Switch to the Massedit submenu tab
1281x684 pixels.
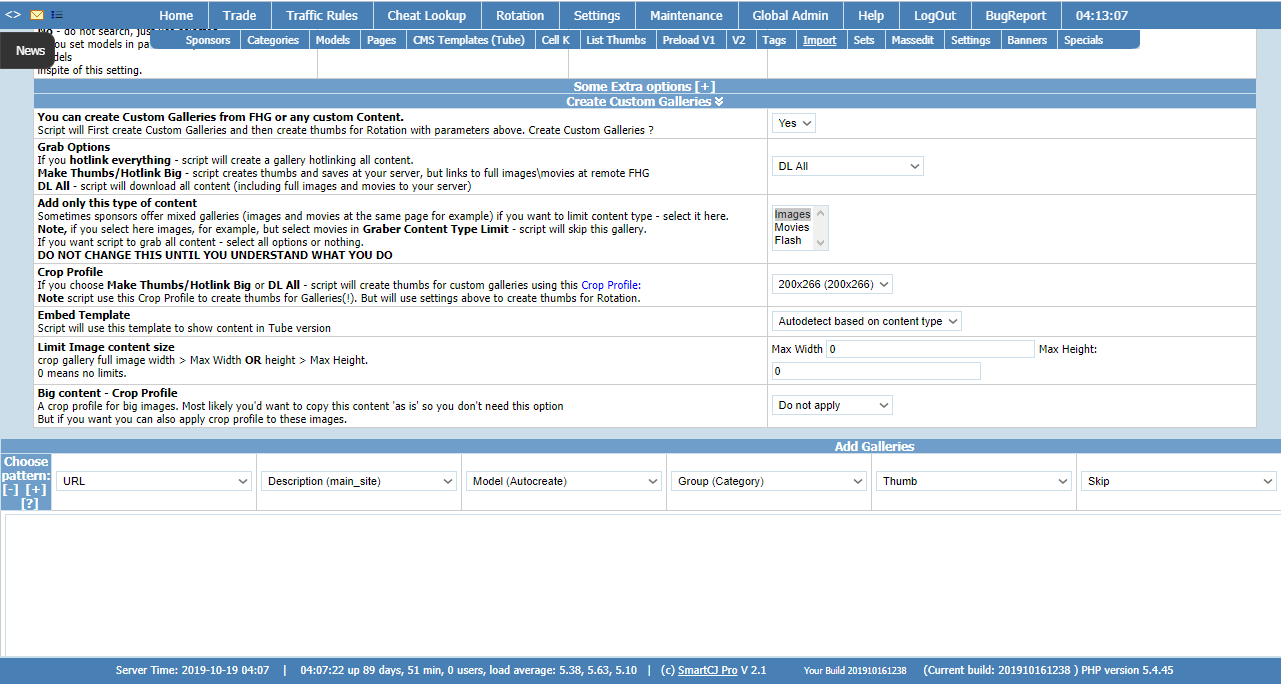point(912,40)
